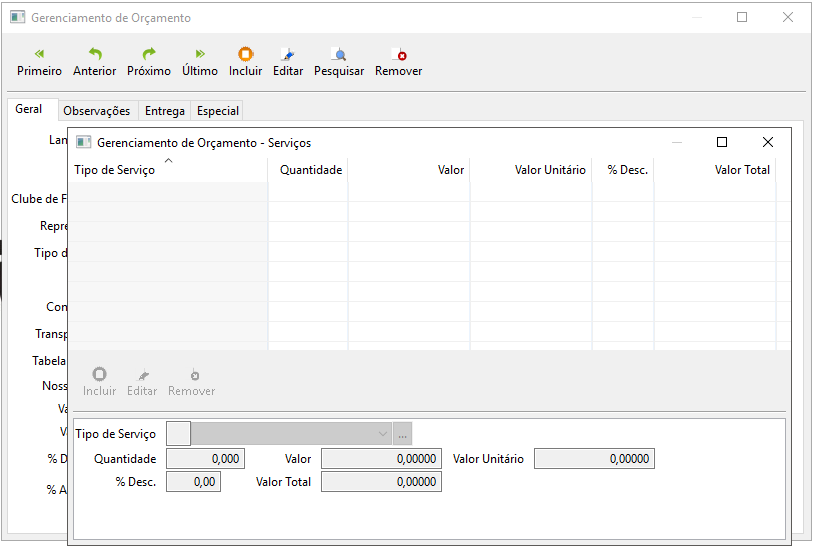The height and width of the screenshot is (551, 814).
Task: Open Pesquisar search tool
Action: click(x=339, y=62)
